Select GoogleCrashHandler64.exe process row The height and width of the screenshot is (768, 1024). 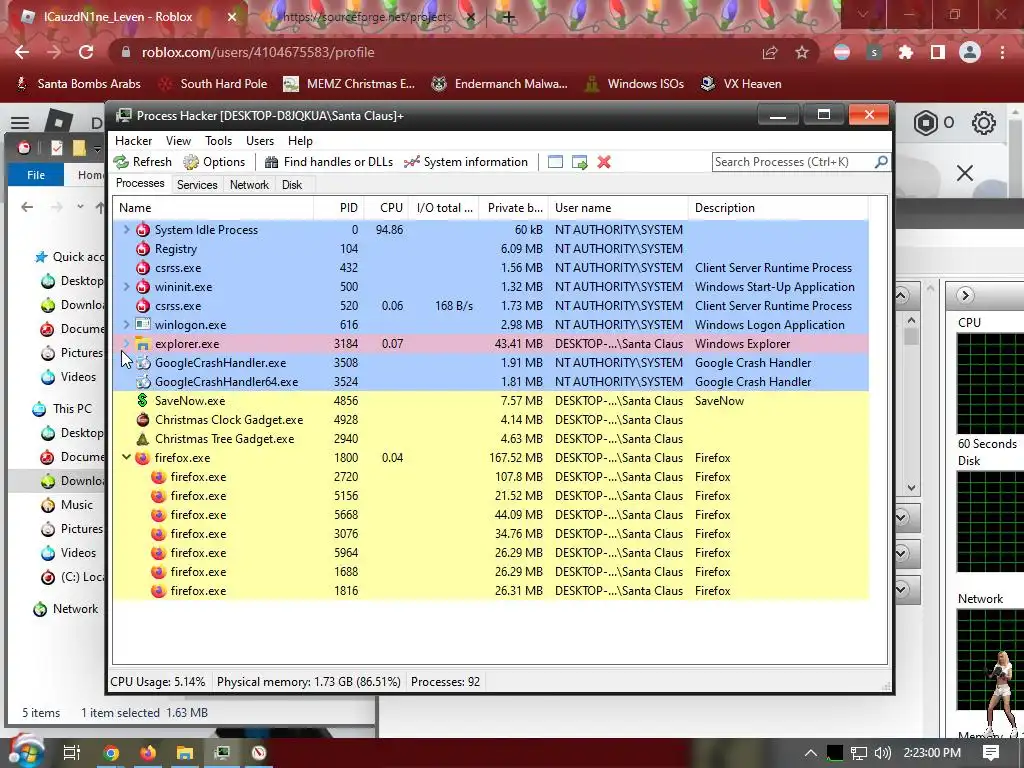pos(490,381)
